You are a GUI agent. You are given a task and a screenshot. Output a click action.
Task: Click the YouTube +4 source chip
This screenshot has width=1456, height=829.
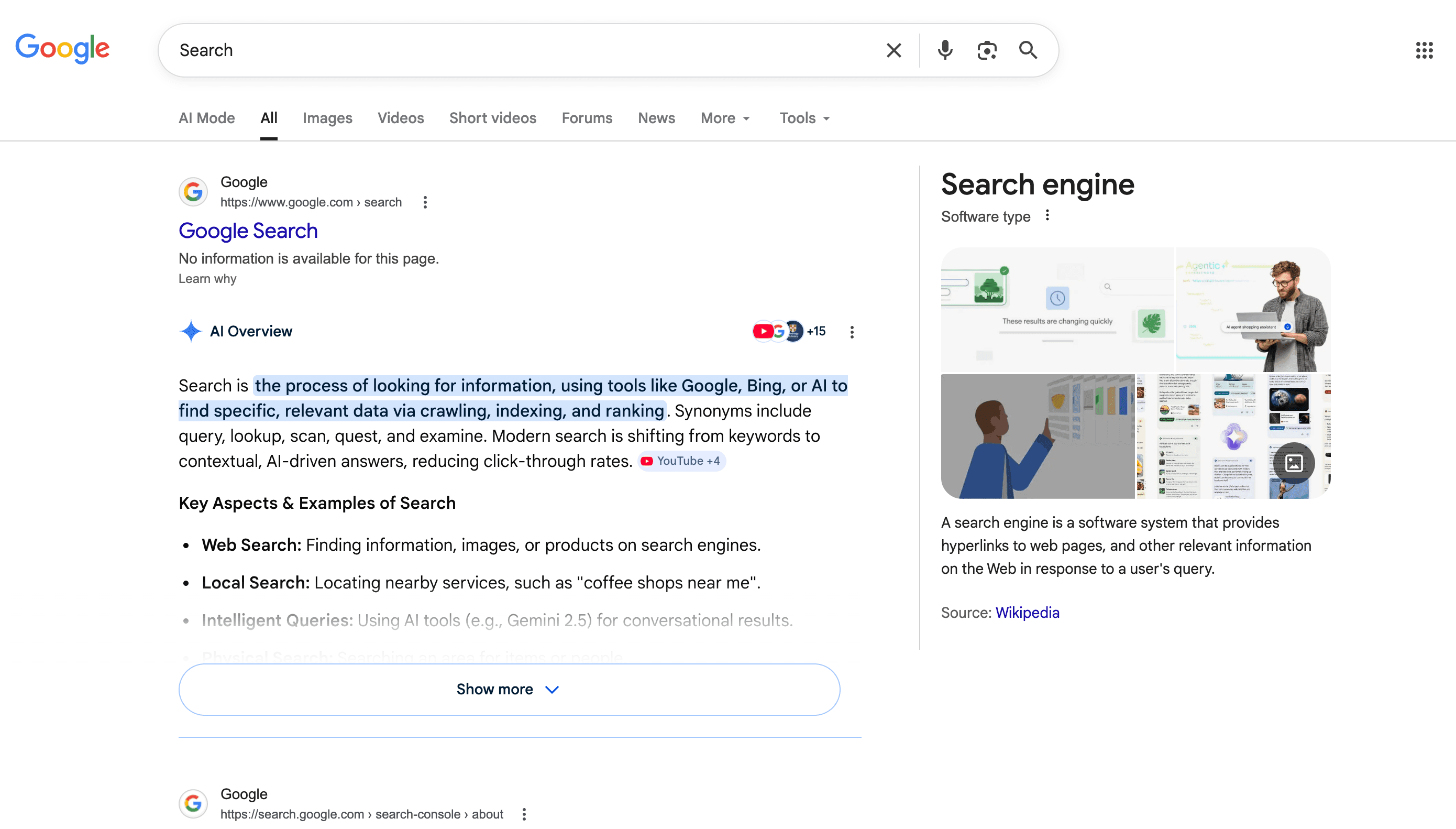point(681,461)
